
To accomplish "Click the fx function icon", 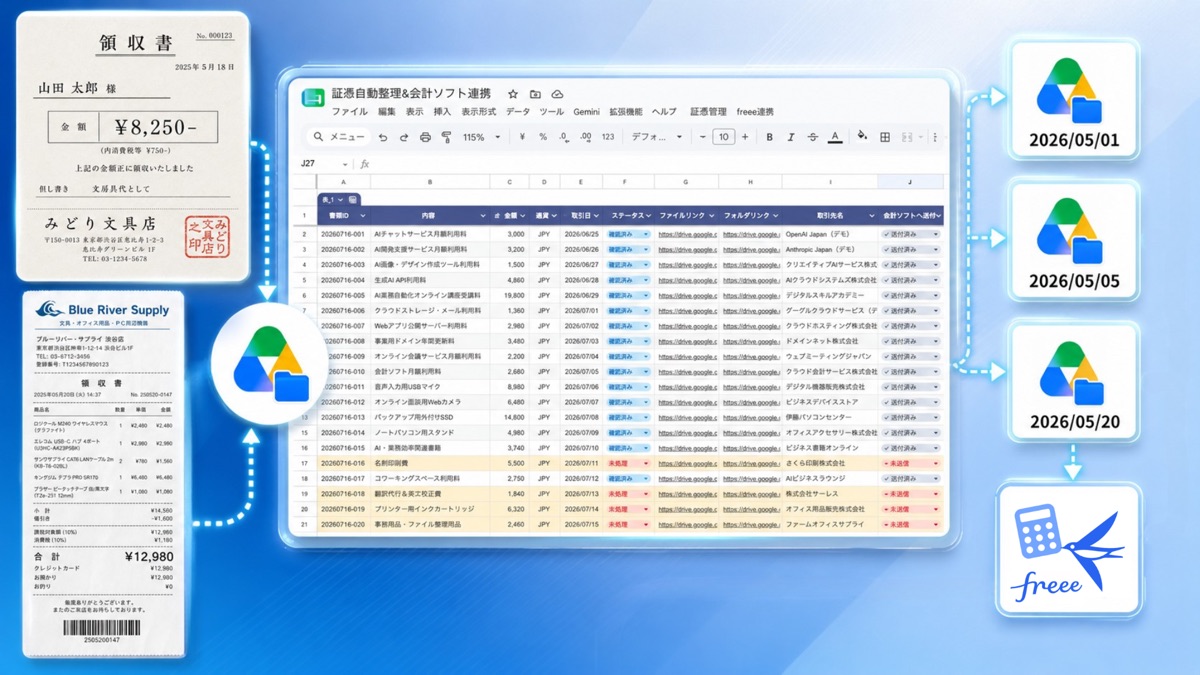I will pos(365,163).
